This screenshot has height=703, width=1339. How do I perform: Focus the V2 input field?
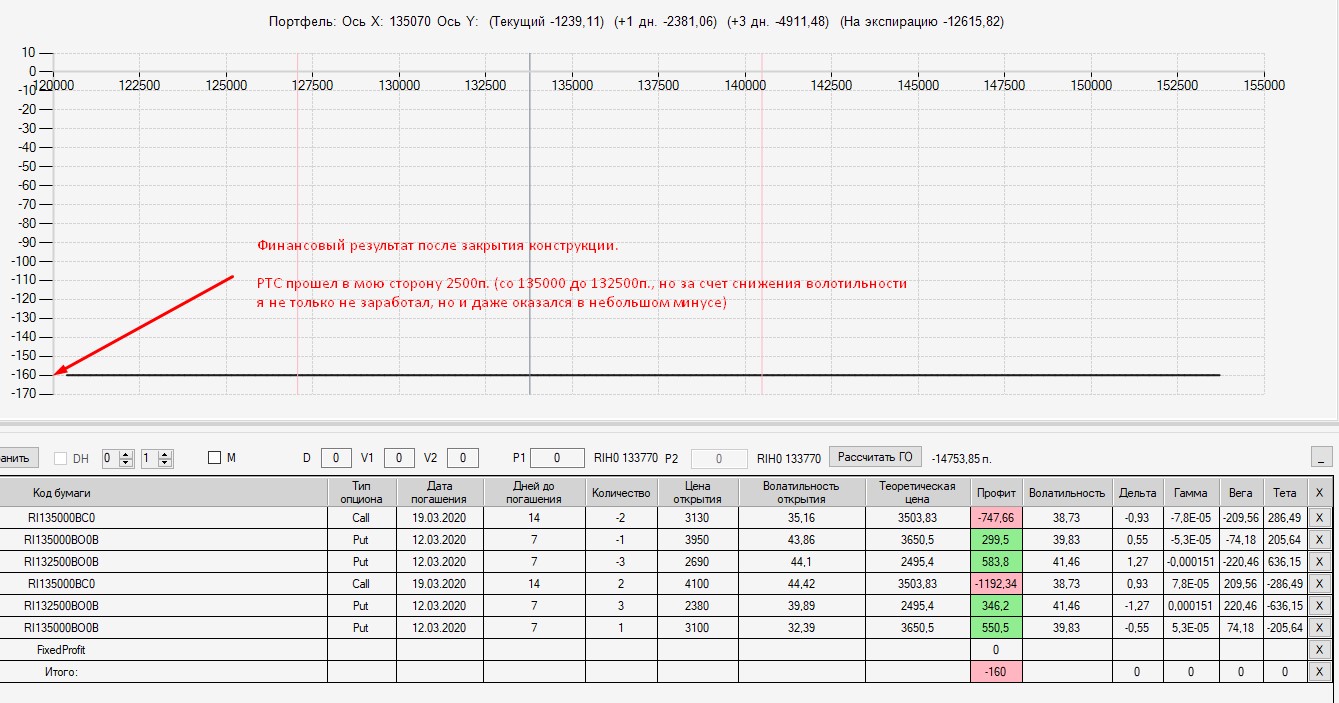tap(463, 458)
